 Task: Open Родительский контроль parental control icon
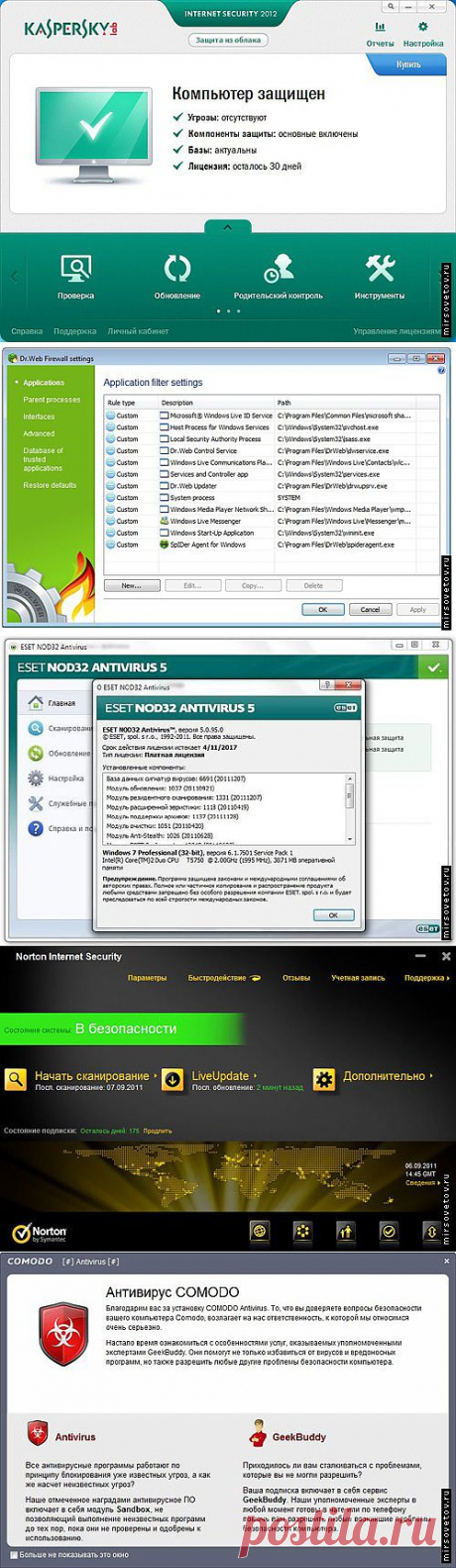click(x=278, y=269)
